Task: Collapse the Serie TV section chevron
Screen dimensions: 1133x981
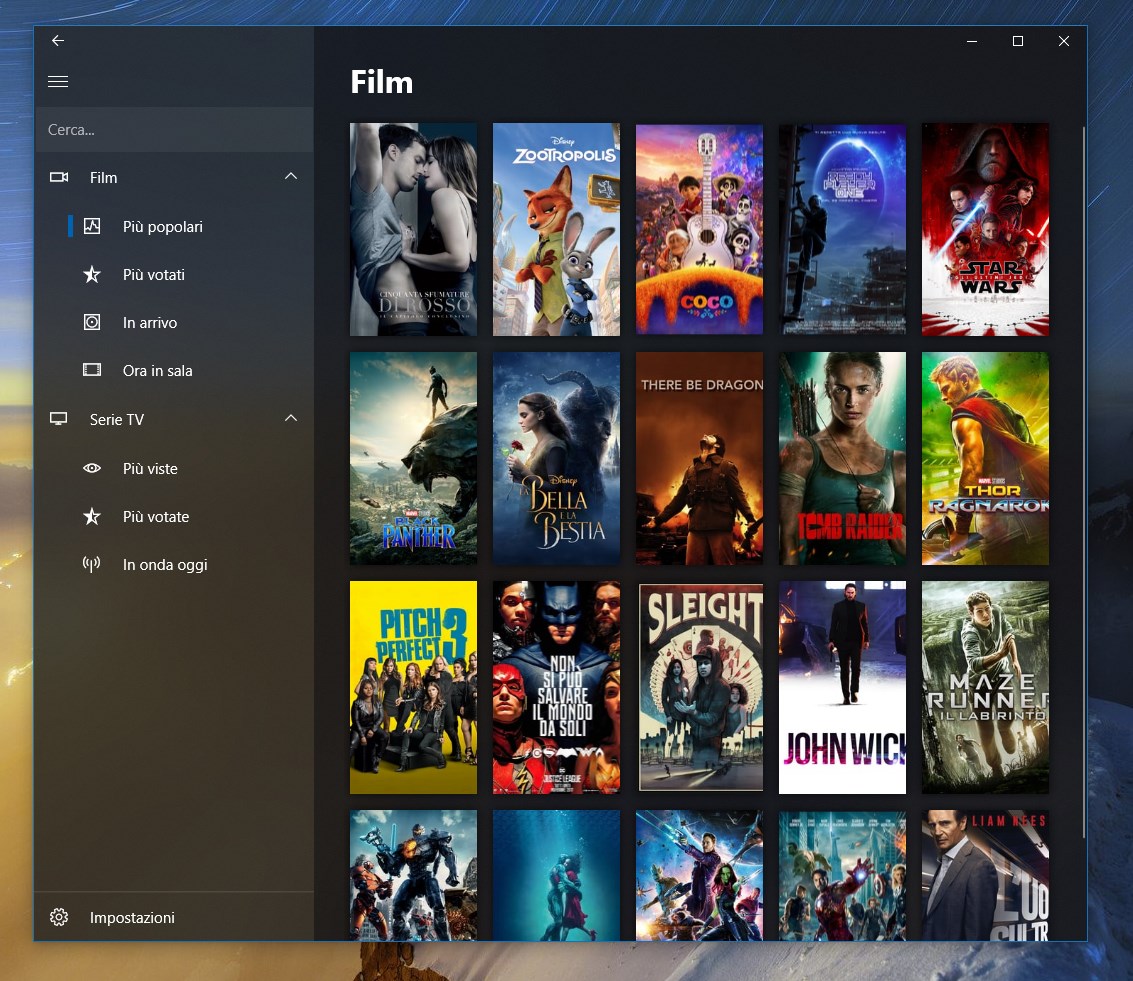Action: [x=290, y=418]
